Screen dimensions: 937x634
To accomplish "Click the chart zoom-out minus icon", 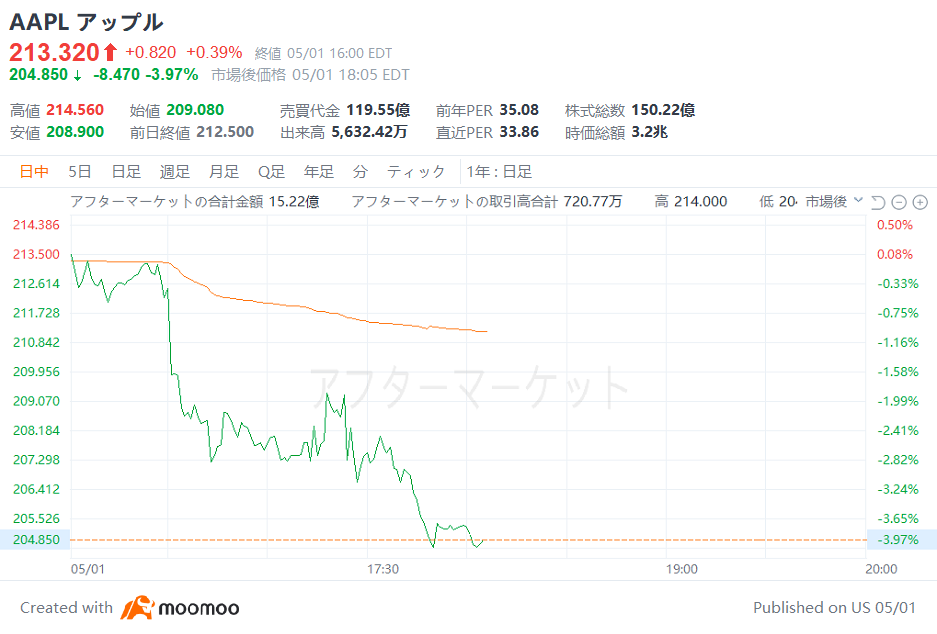I will (x=899, y=203).
